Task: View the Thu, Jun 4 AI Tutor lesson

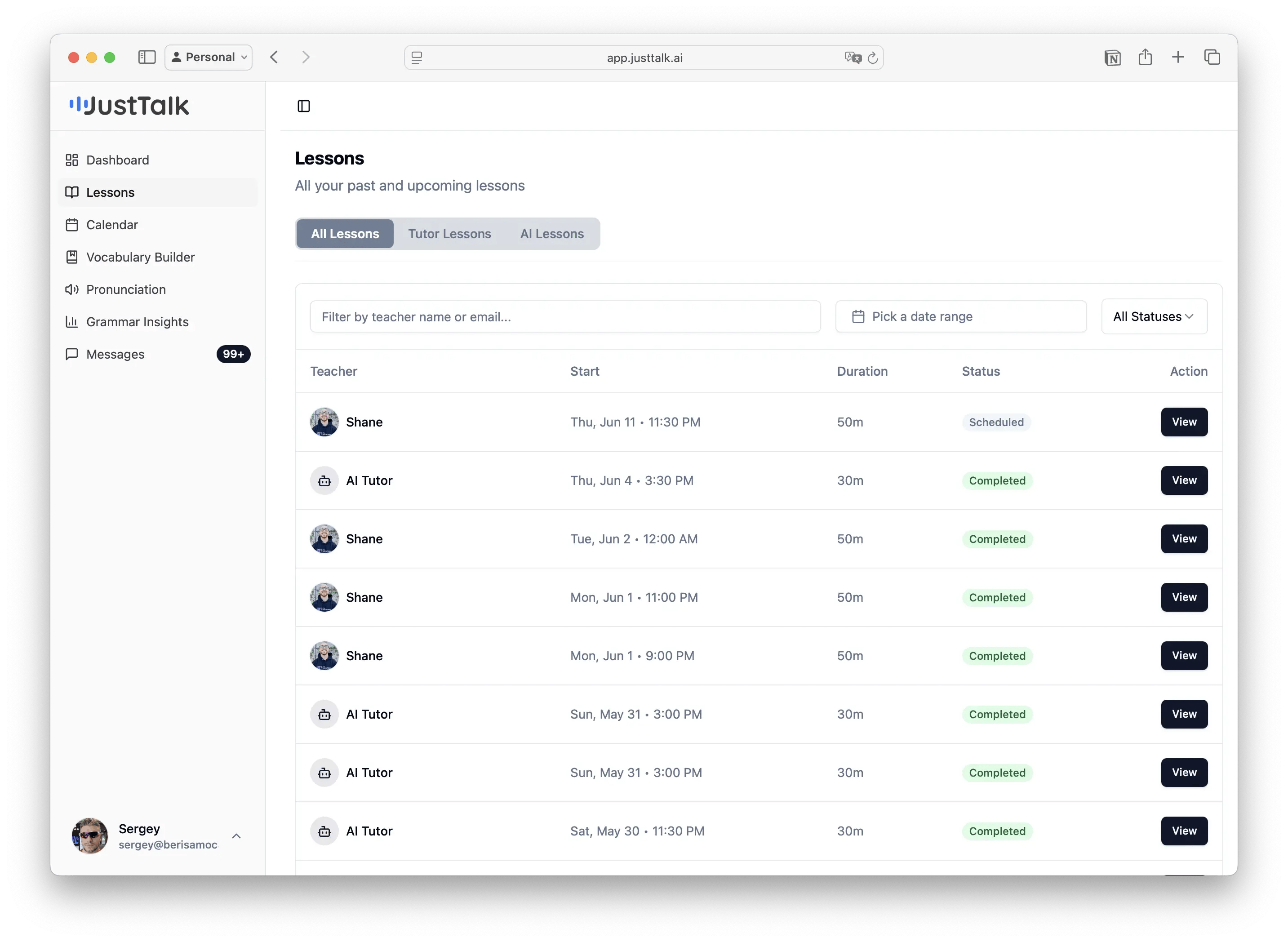Action: point(1184,481)
